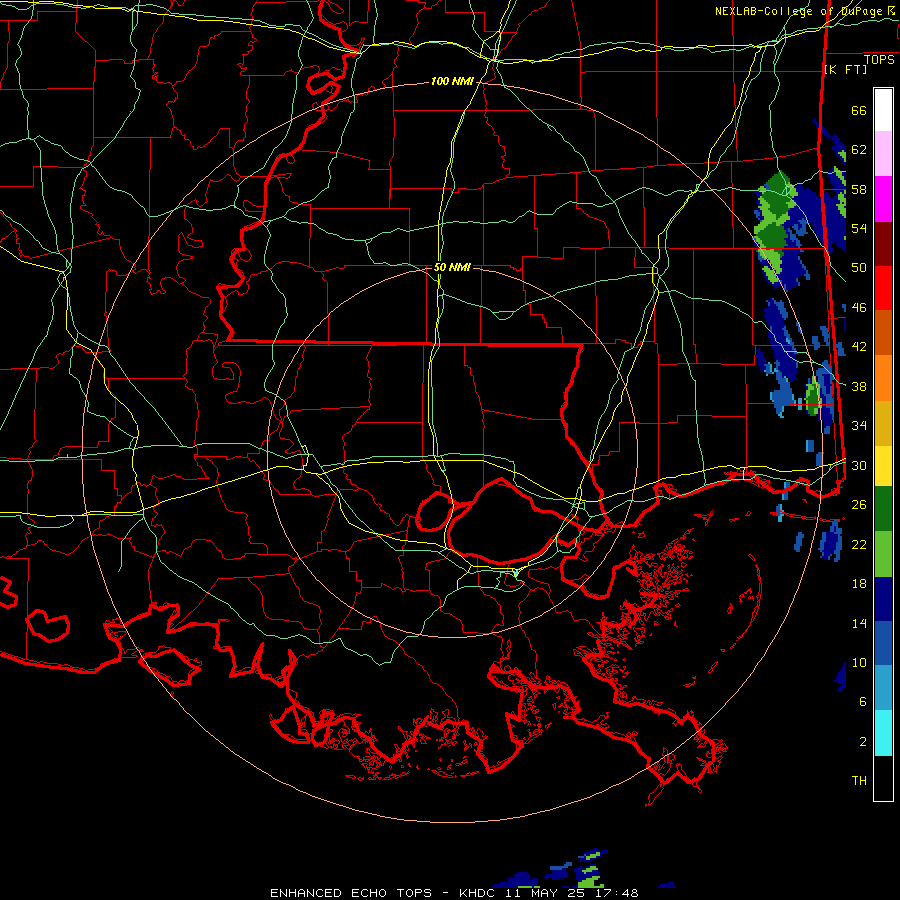Click the KHDC station identifier

coord(479,893)
